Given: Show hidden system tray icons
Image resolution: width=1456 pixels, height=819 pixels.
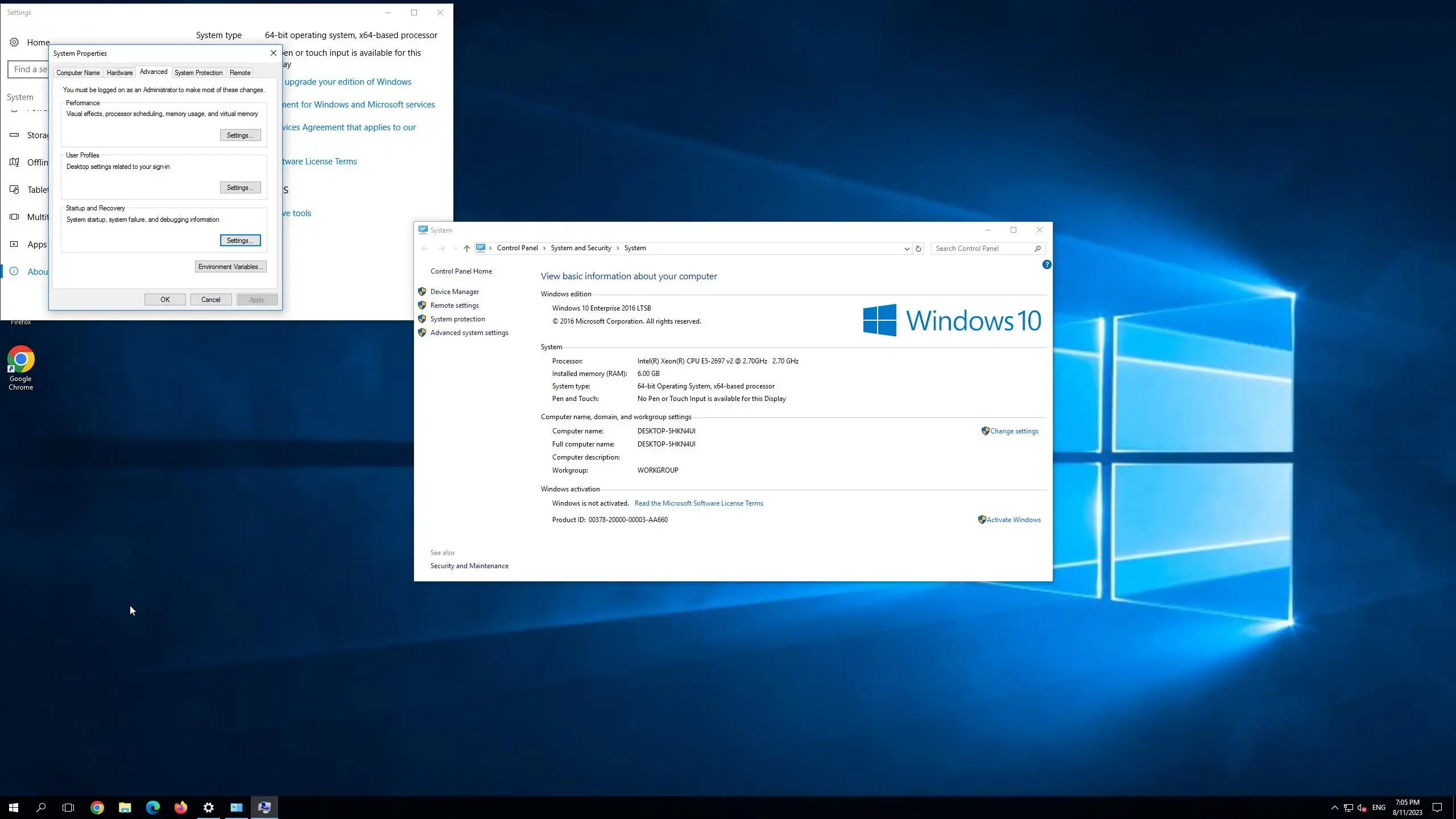Looking at the screenshot, I should tap(1334, 808).
